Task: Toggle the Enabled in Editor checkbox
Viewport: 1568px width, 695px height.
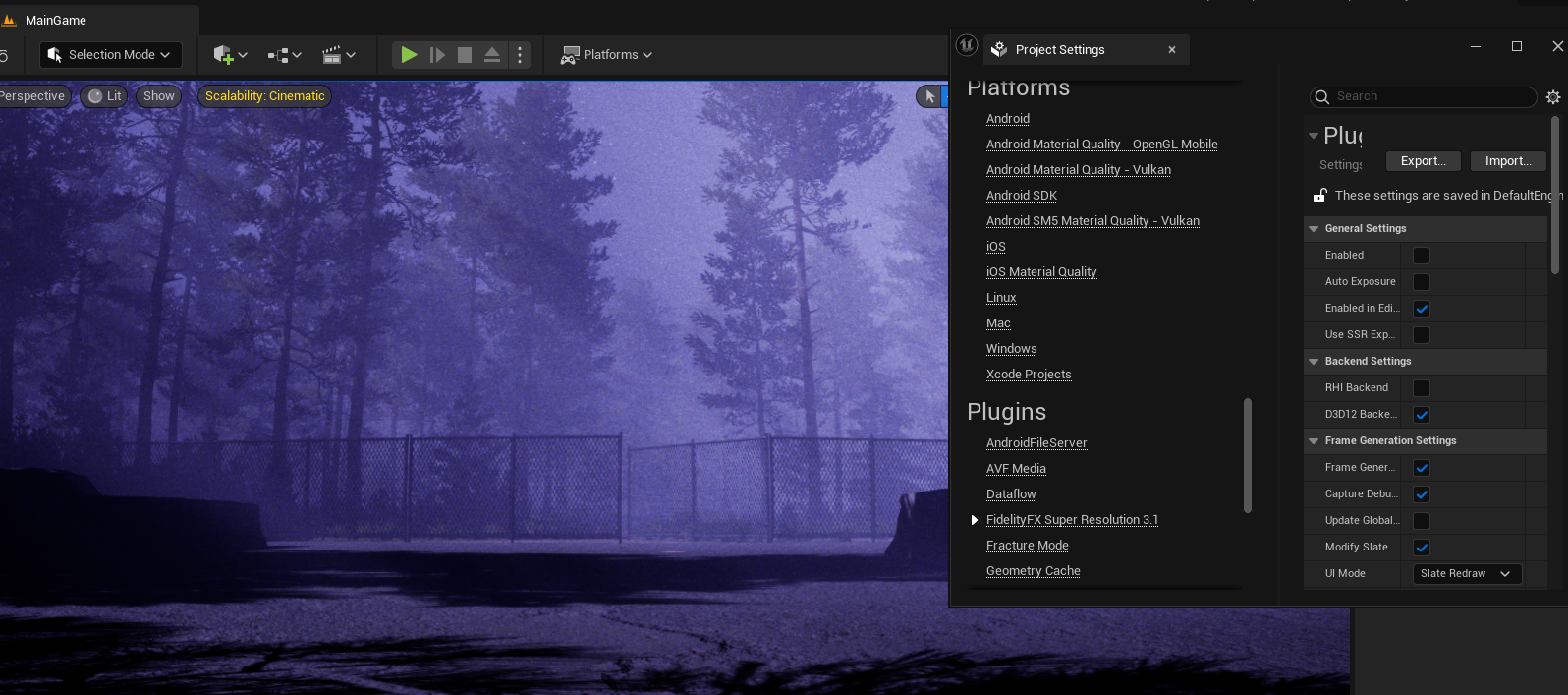Action: click(x=1422, y=309)
